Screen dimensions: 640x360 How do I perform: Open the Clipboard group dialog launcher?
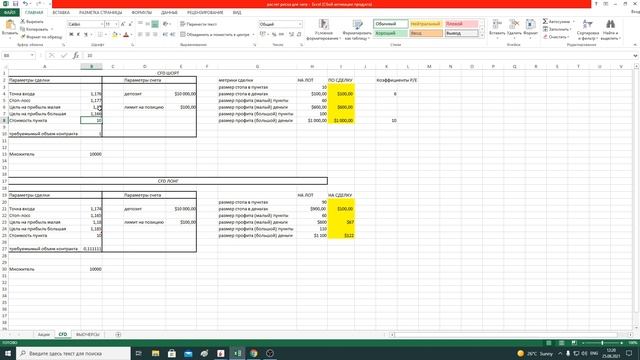(63, 45)
